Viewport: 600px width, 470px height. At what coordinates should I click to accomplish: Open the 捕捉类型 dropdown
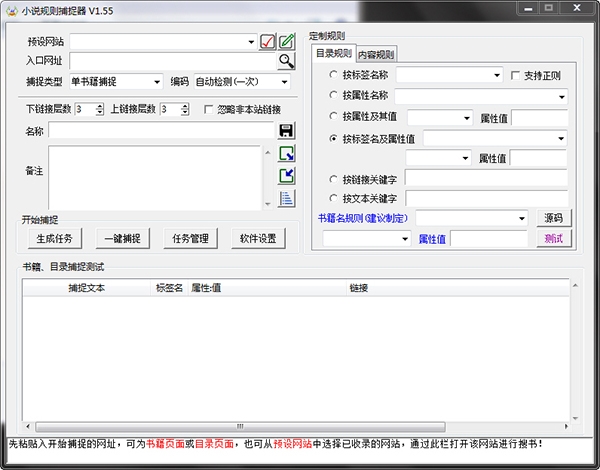(157, 82)
